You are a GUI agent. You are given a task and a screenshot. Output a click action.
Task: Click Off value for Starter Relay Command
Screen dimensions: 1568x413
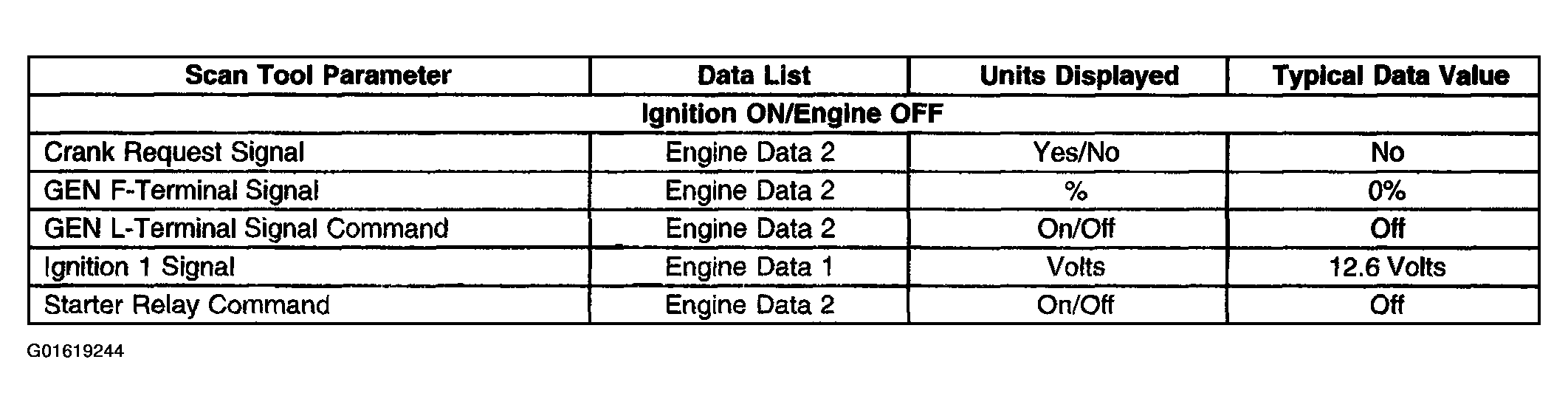(1387, 305)
